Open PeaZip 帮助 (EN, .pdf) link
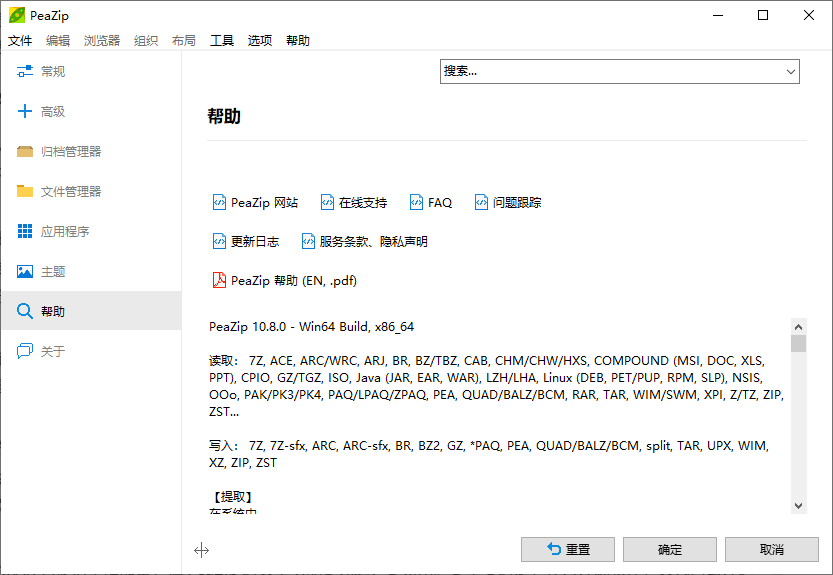The width and height of the screenshot is (833, 575). click(294, 280)
